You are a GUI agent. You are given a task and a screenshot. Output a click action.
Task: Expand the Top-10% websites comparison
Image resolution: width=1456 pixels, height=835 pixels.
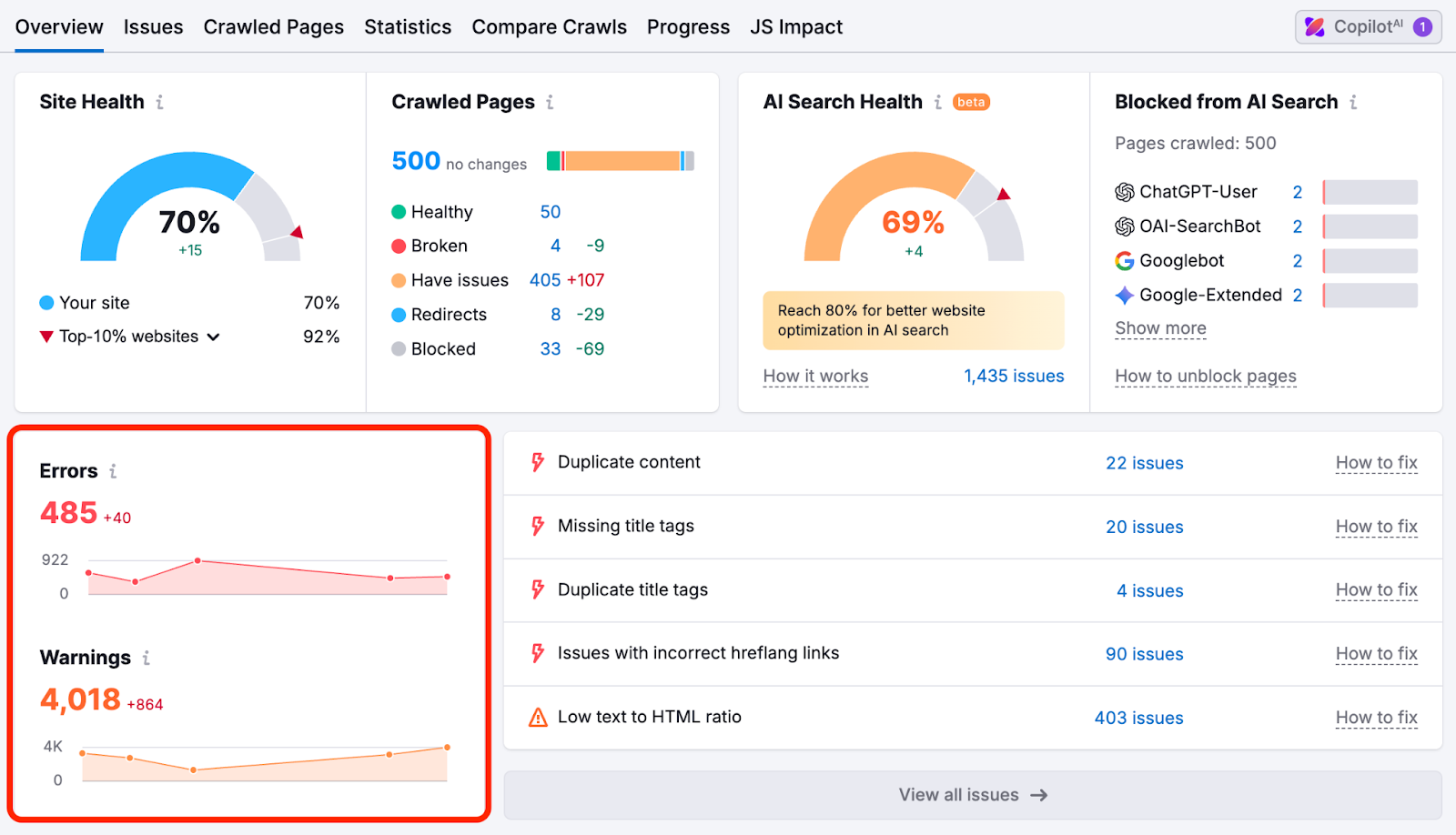pyautogui.click(x=214, y=336)
